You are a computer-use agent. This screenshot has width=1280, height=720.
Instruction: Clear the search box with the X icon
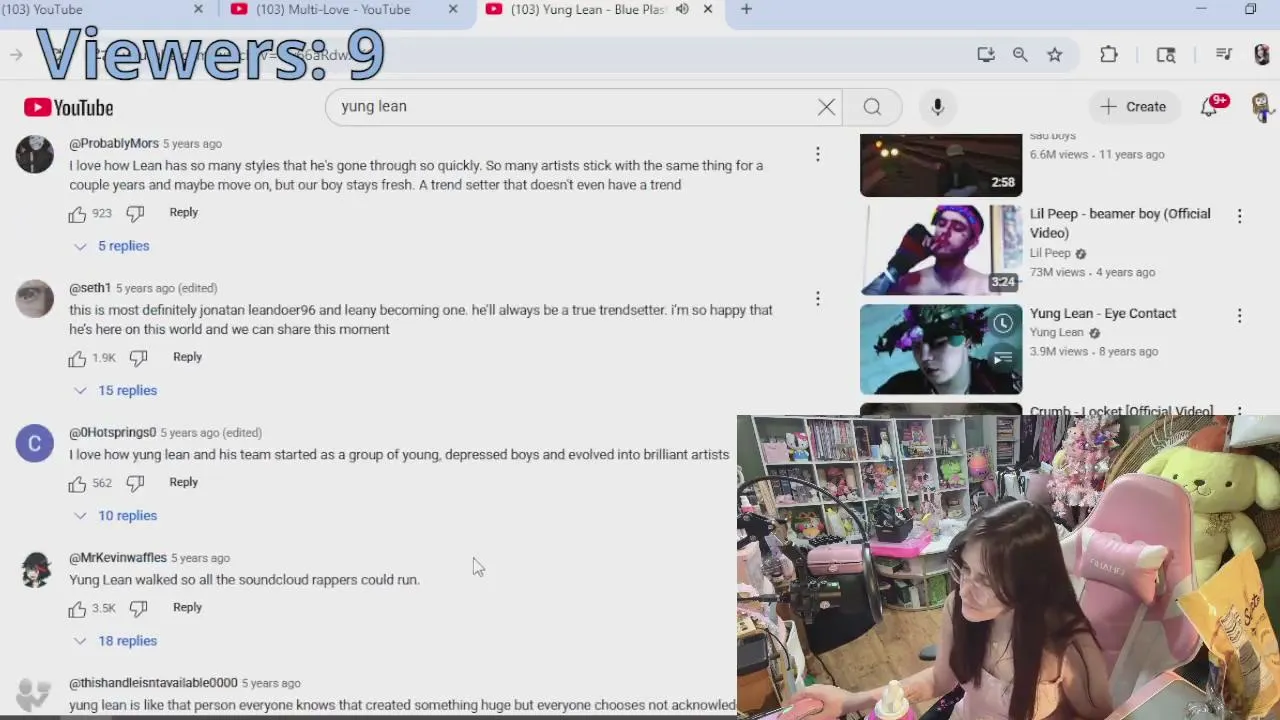pos(826,107)
